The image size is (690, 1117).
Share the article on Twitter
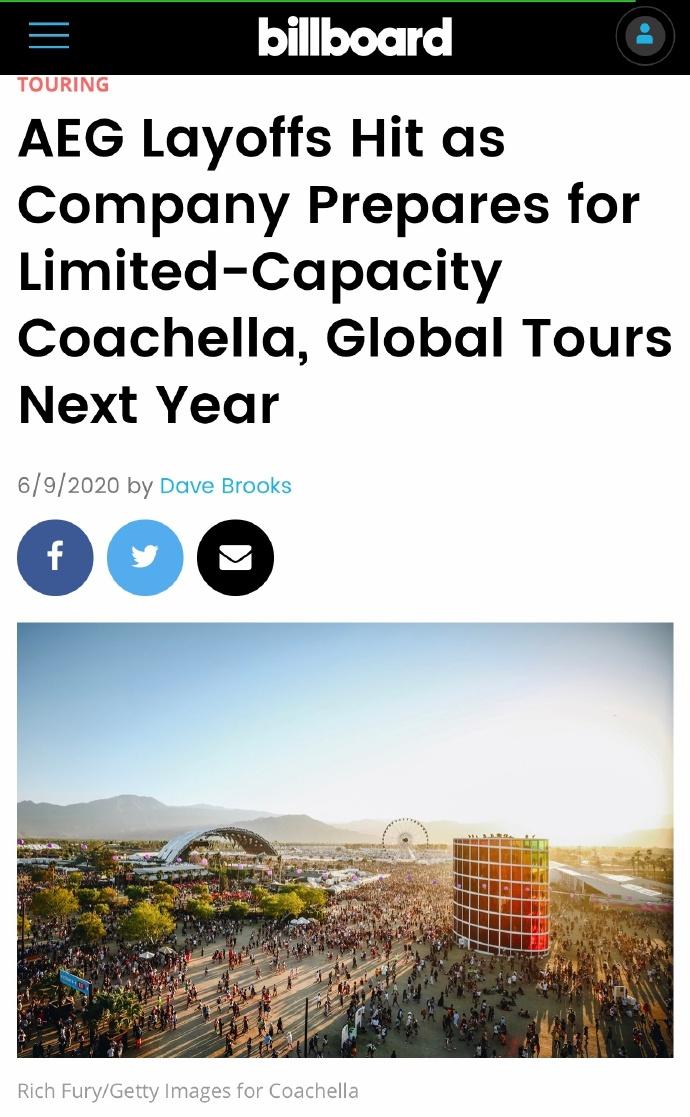(145, 557)
